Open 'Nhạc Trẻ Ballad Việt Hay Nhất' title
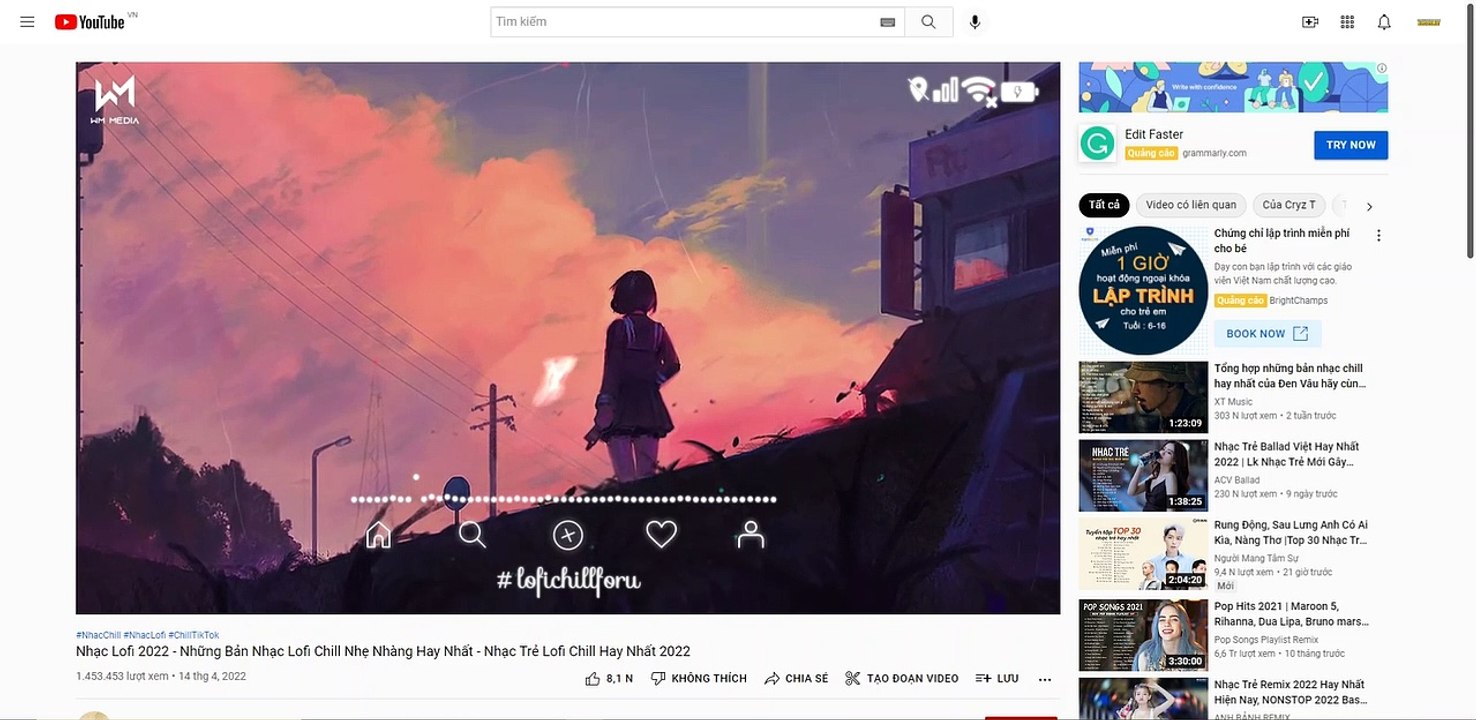The image size is (1476, 720). pos(1288,454)
